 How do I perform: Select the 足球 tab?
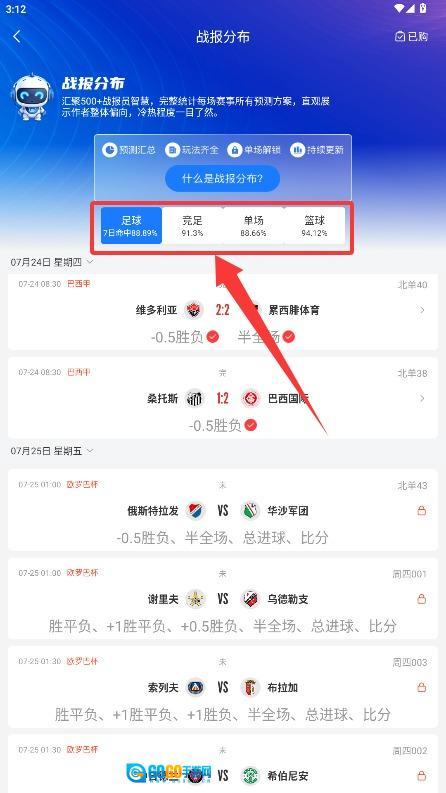tap(131, 226)
